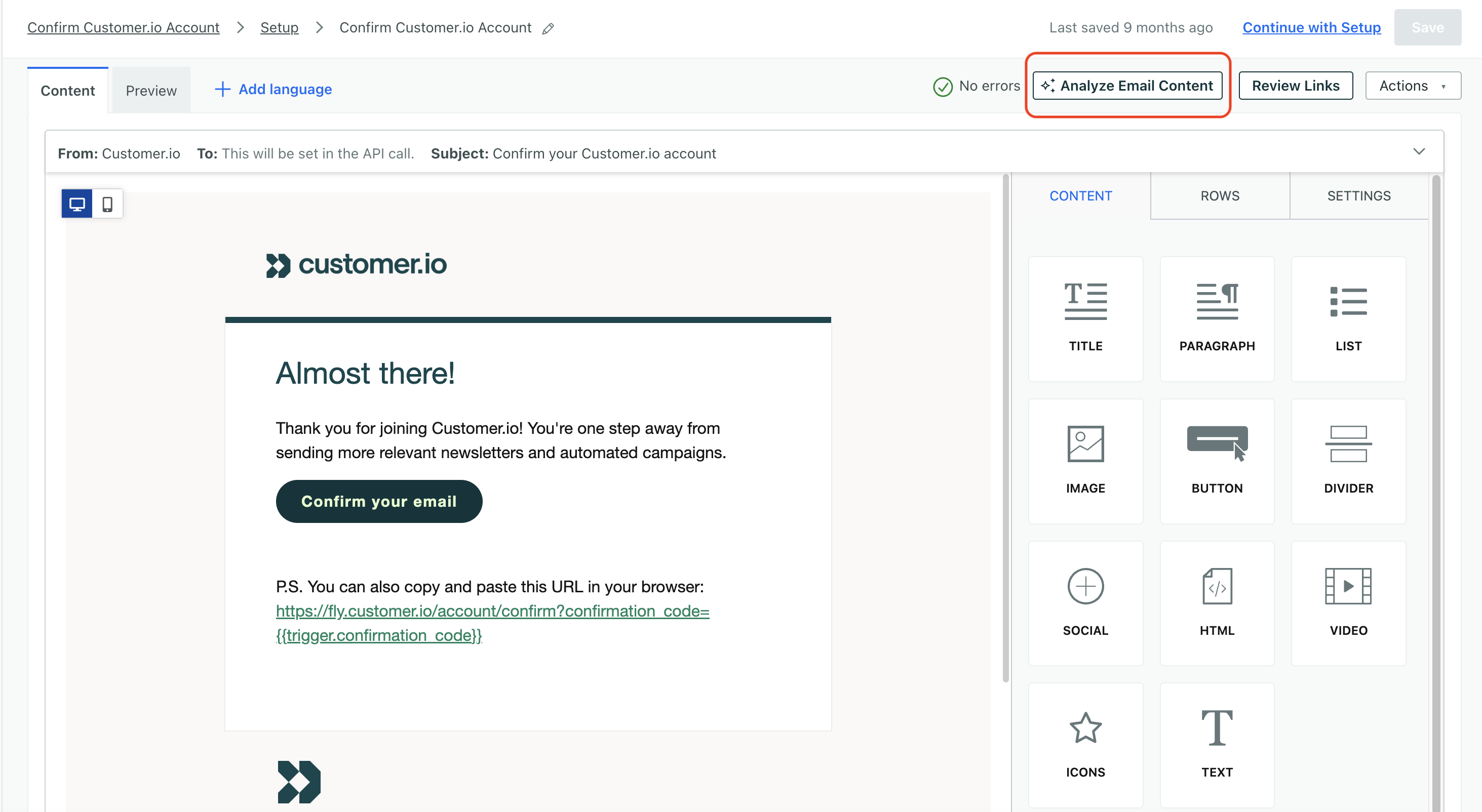Click the confirmation URL link in email body

[492, 623]
